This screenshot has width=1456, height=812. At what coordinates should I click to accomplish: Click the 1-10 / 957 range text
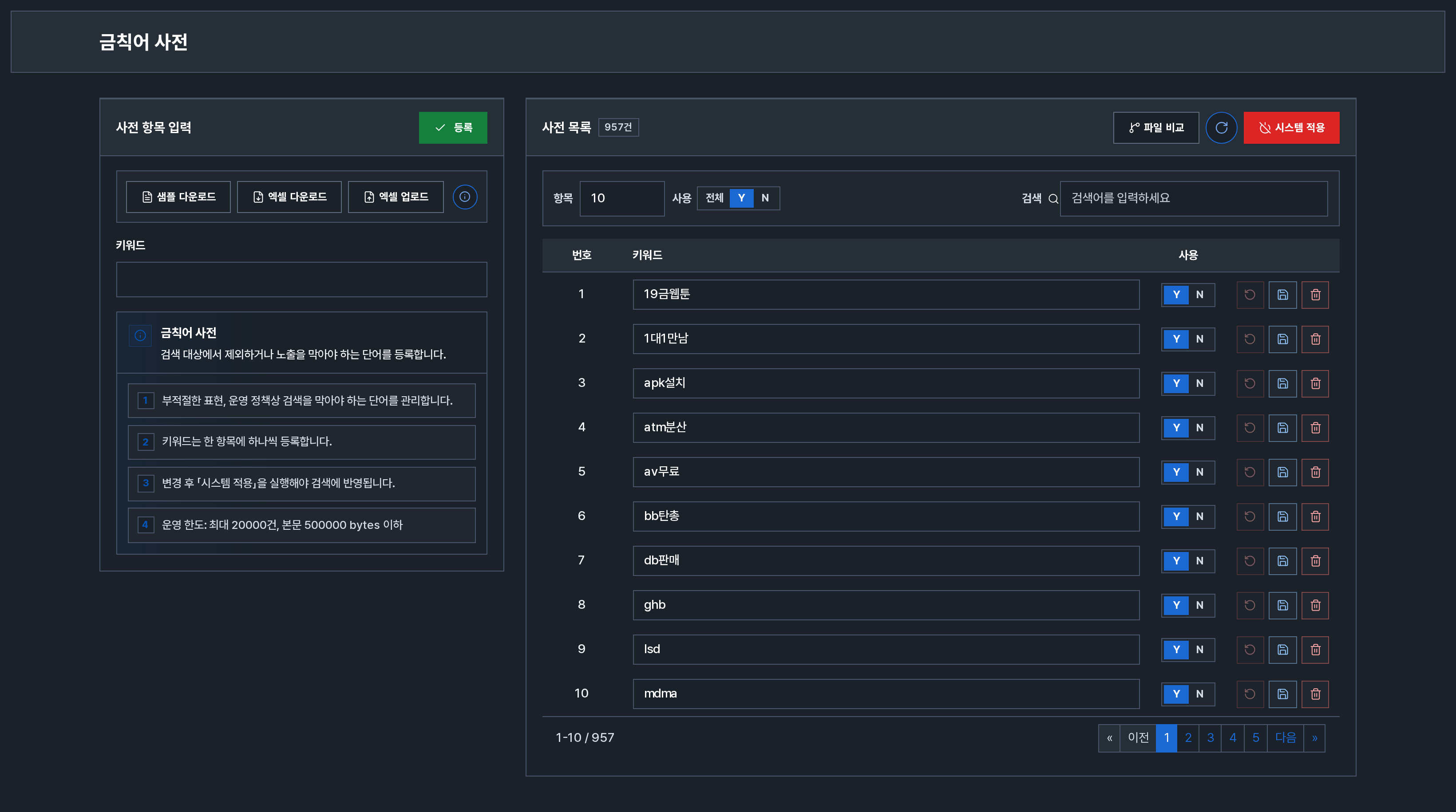585,737
